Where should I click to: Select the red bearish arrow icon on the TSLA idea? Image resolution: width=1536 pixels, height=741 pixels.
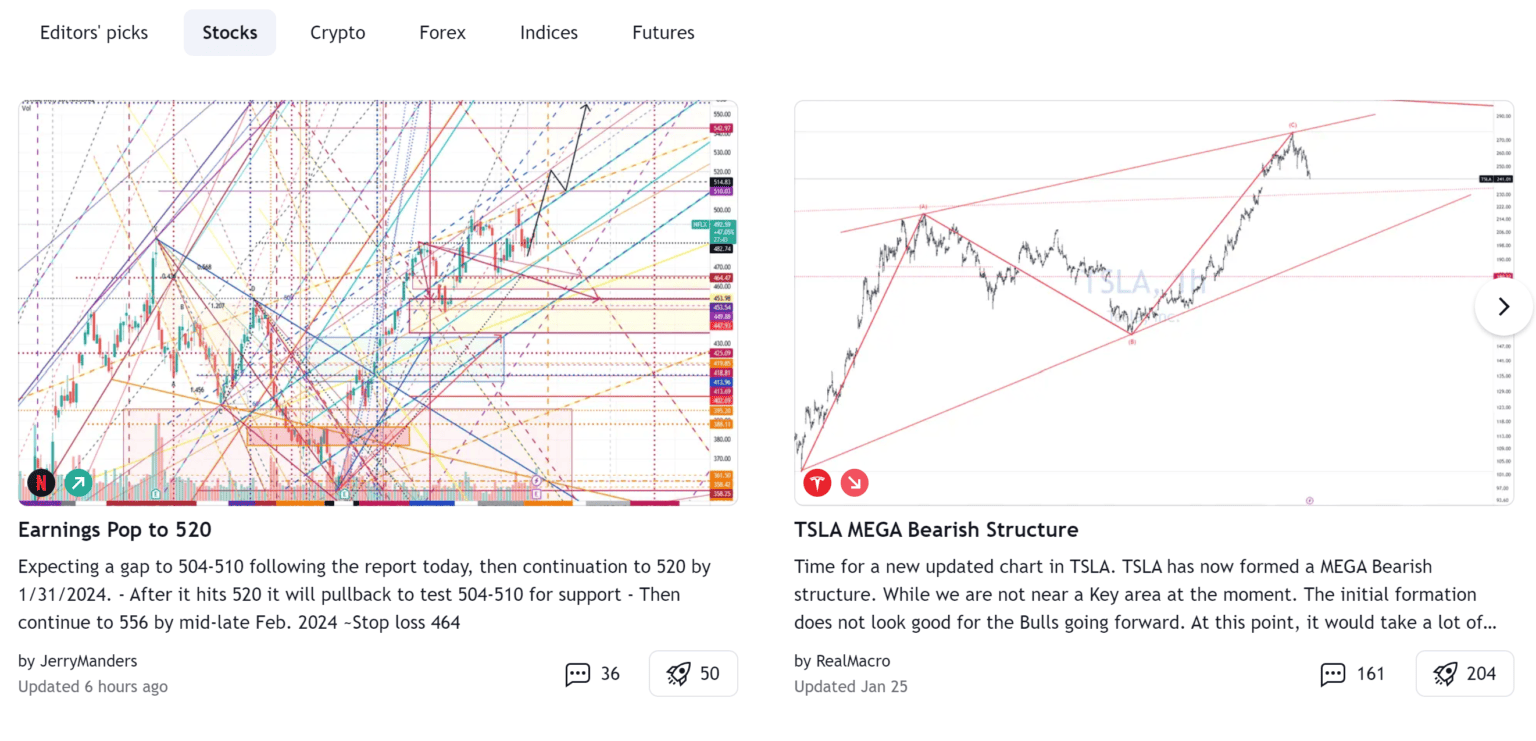pyautogui.click(x=854, y=482)
